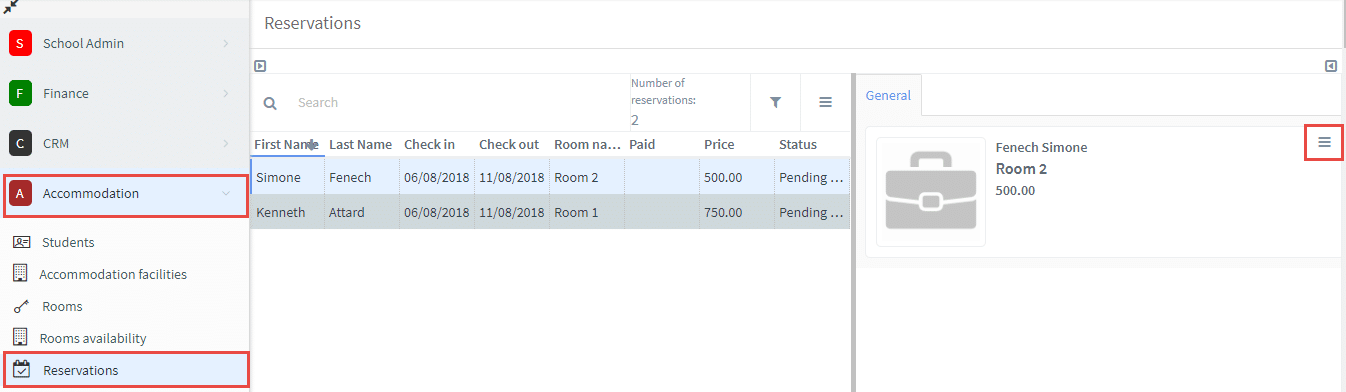Expand the Finance chevron
The image size is (1346, 392).
tap(226, 94)
